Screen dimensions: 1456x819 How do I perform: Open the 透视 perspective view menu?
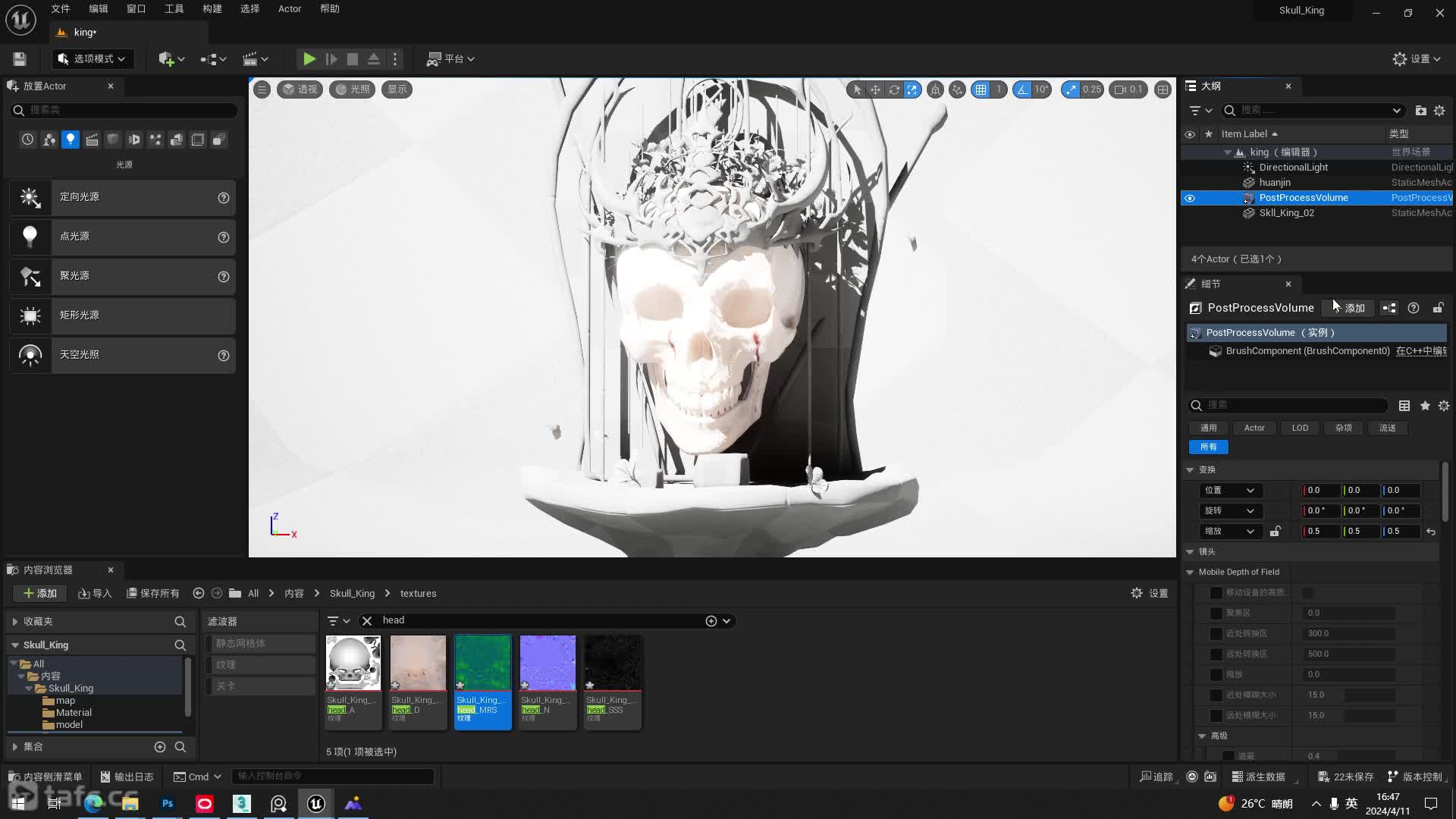(300, 89)
